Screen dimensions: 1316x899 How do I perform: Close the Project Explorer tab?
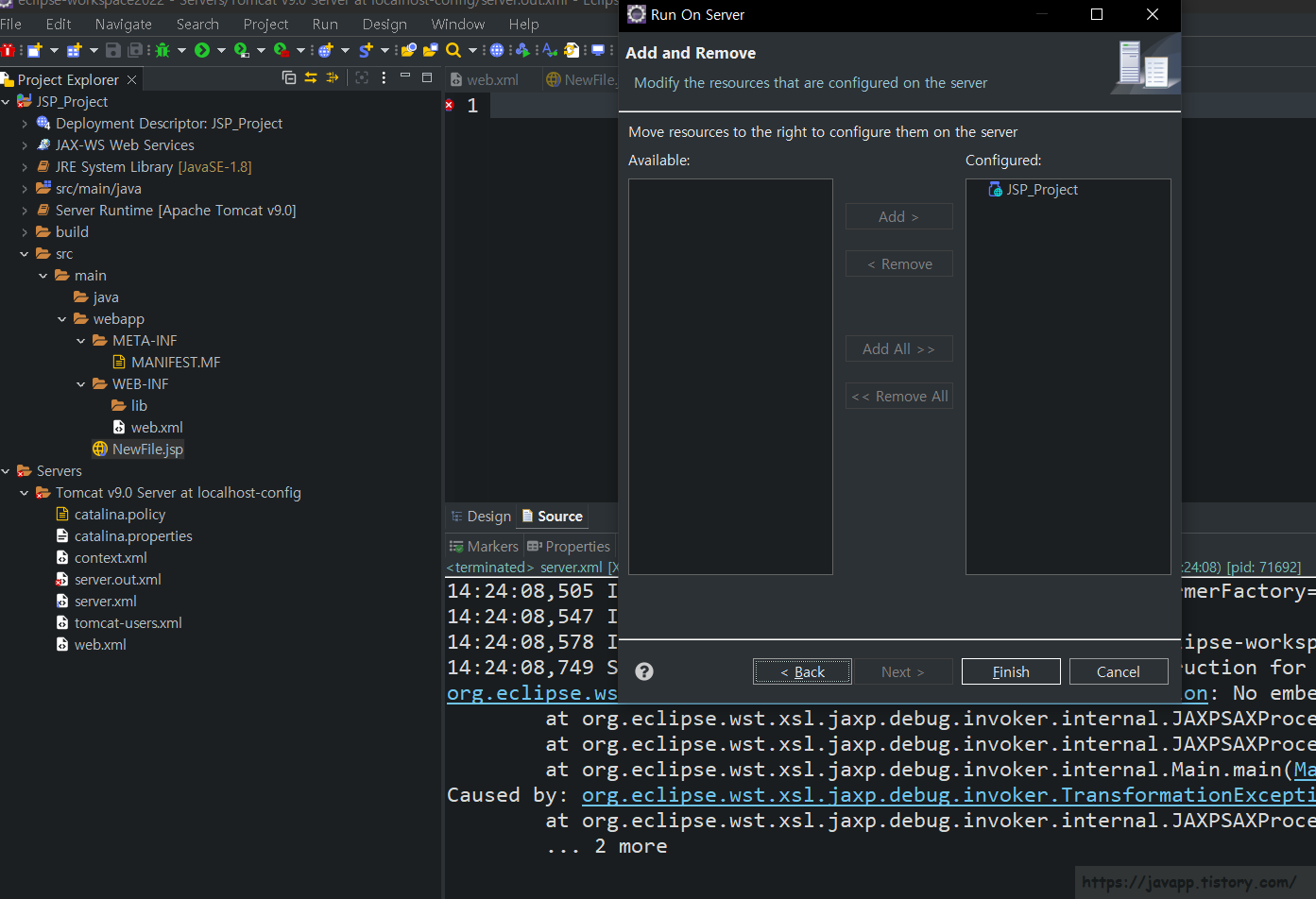coord(132,80)
